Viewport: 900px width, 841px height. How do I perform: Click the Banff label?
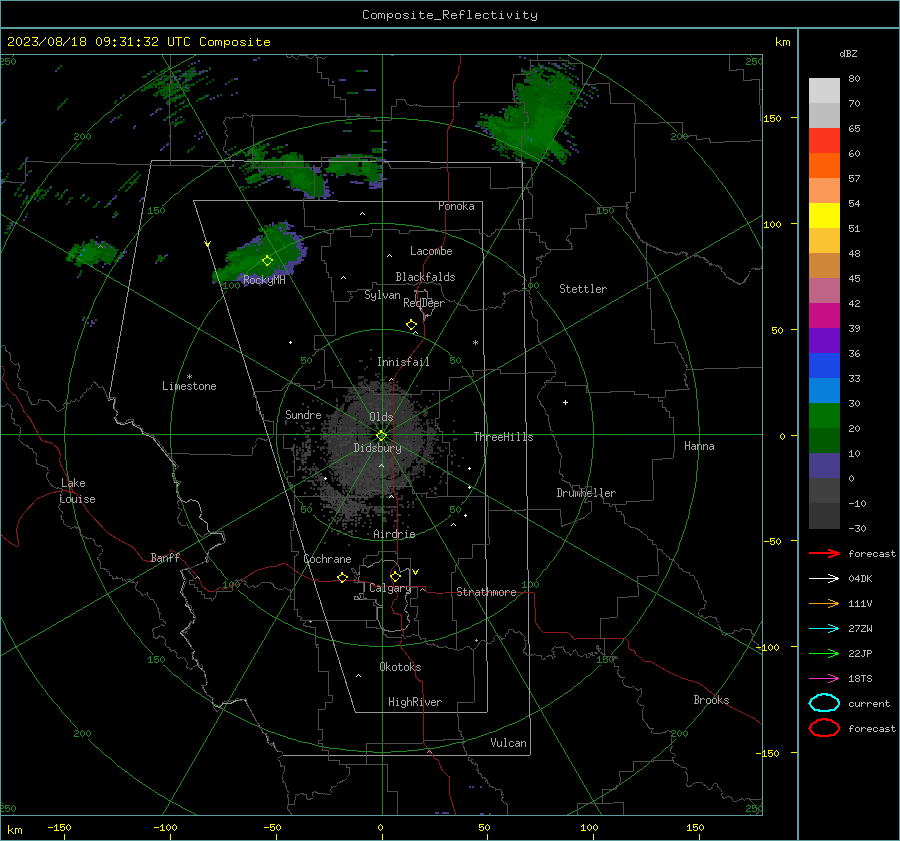pos(165,557)
